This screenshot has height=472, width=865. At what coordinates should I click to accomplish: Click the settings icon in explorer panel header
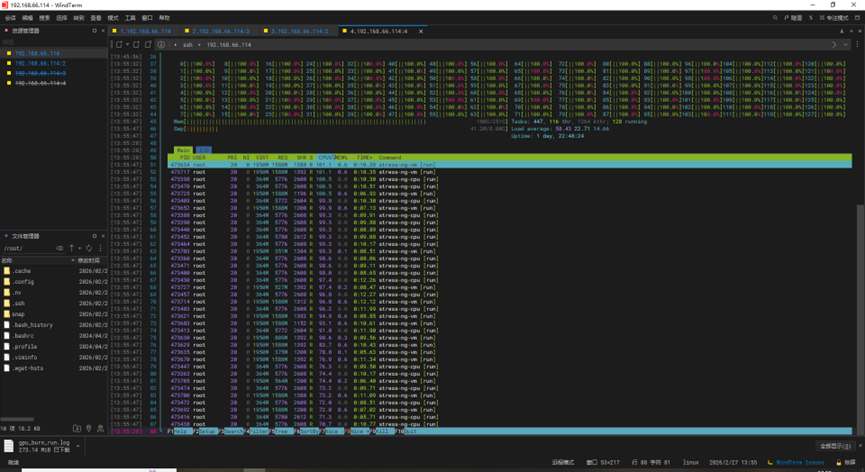(x=95, y=31)
